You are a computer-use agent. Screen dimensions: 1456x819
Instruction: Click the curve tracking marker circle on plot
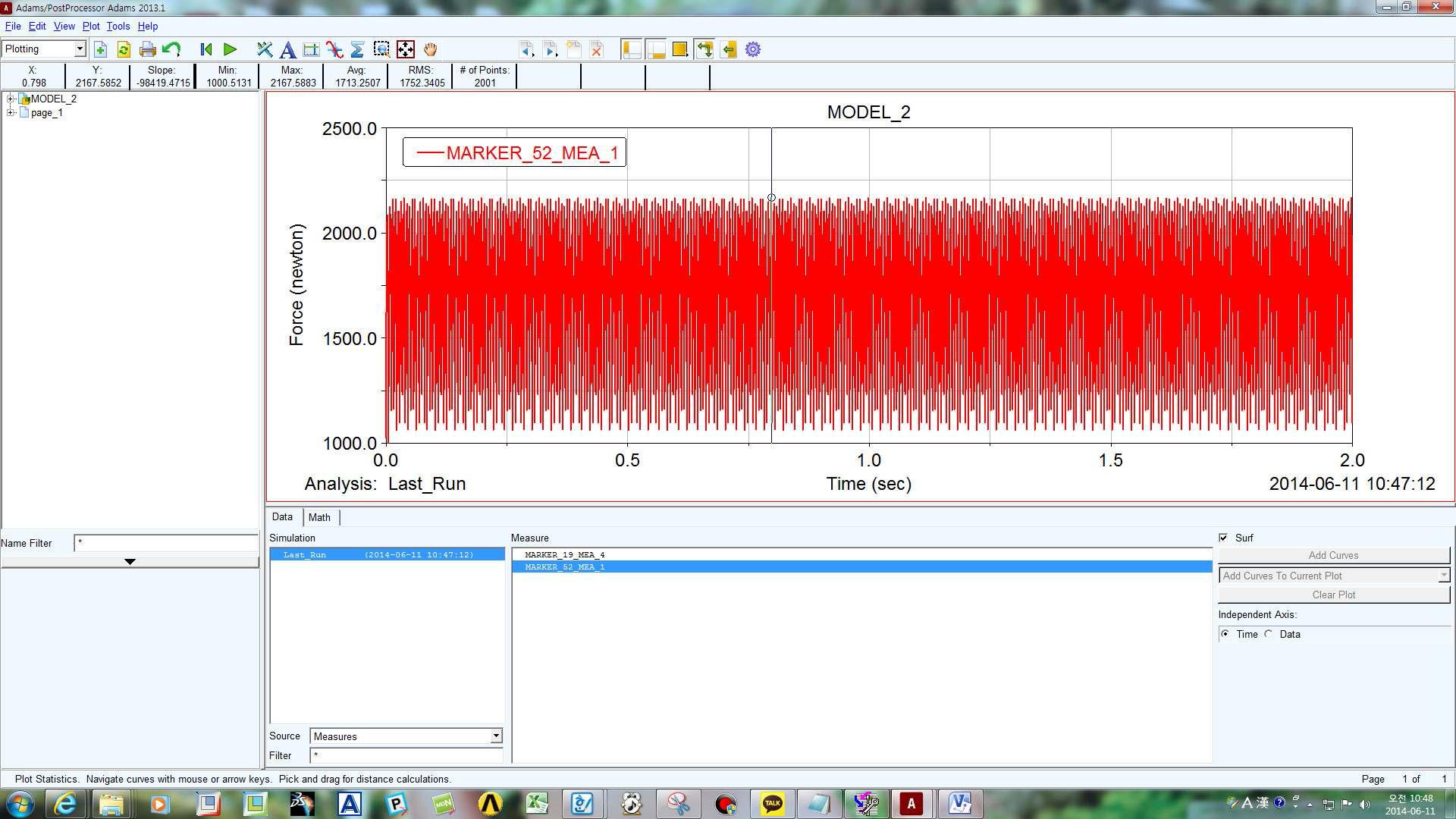tap(771, 198)
